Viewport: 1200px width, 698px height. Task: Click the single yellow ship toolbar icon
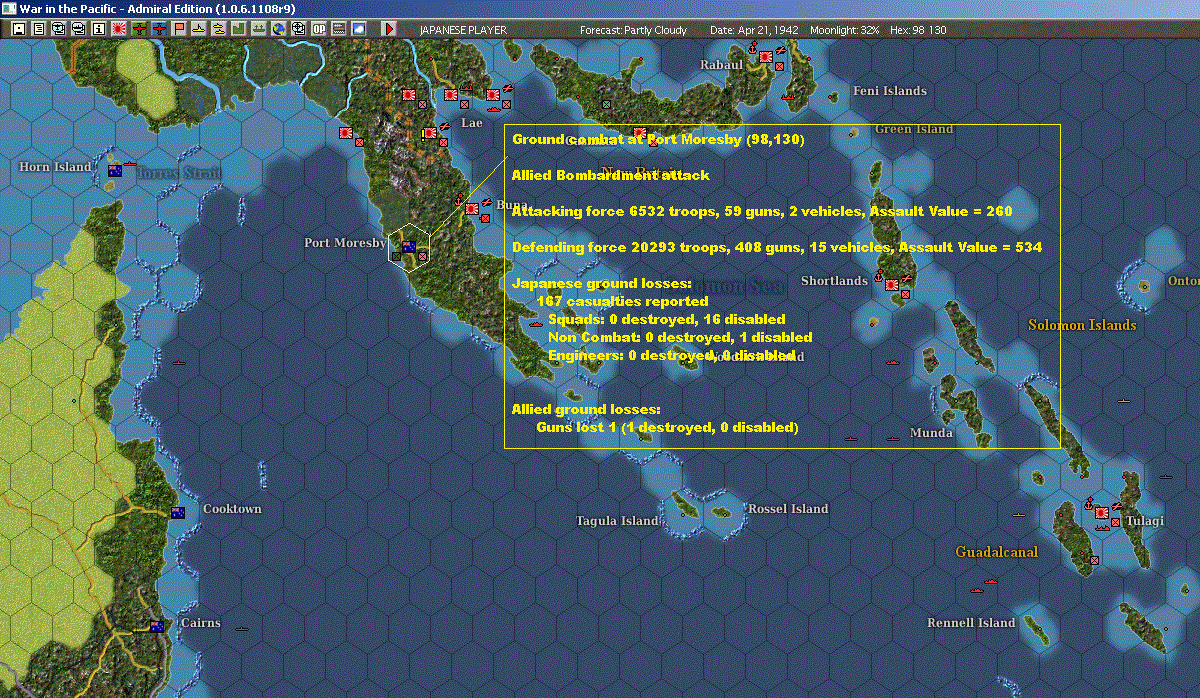199,29
